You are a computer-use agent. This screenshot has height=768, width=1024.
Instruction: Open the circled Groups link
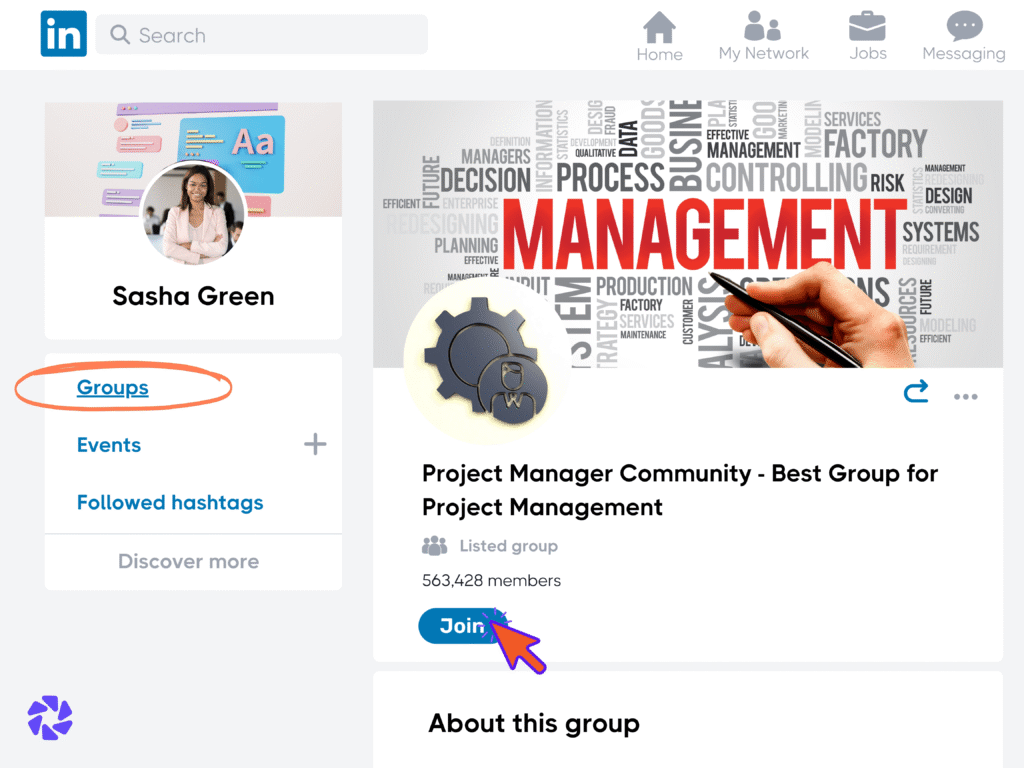coord(112,387)
